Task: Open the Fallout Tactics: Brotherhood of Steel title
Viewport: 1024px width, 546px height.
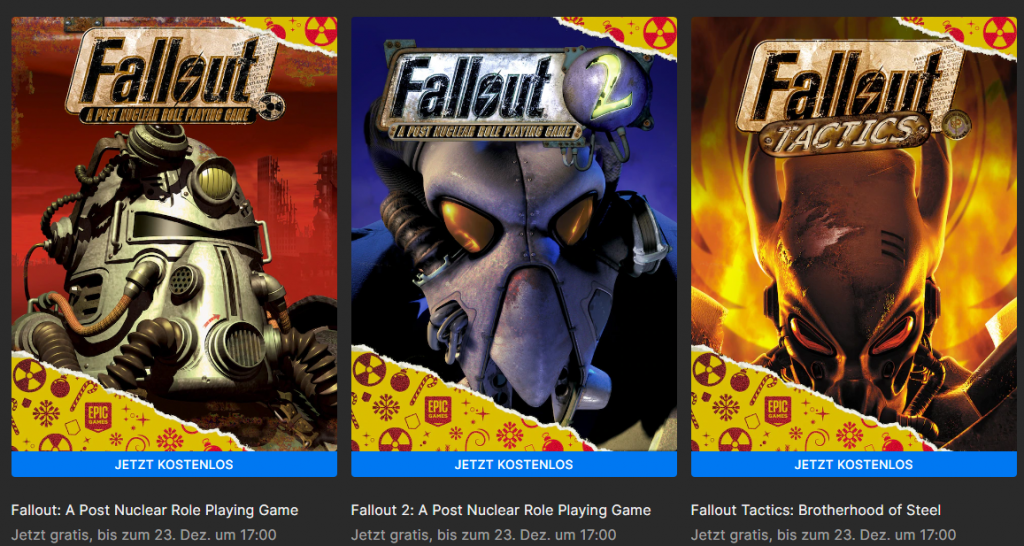Action: click(x=816, y=510)
